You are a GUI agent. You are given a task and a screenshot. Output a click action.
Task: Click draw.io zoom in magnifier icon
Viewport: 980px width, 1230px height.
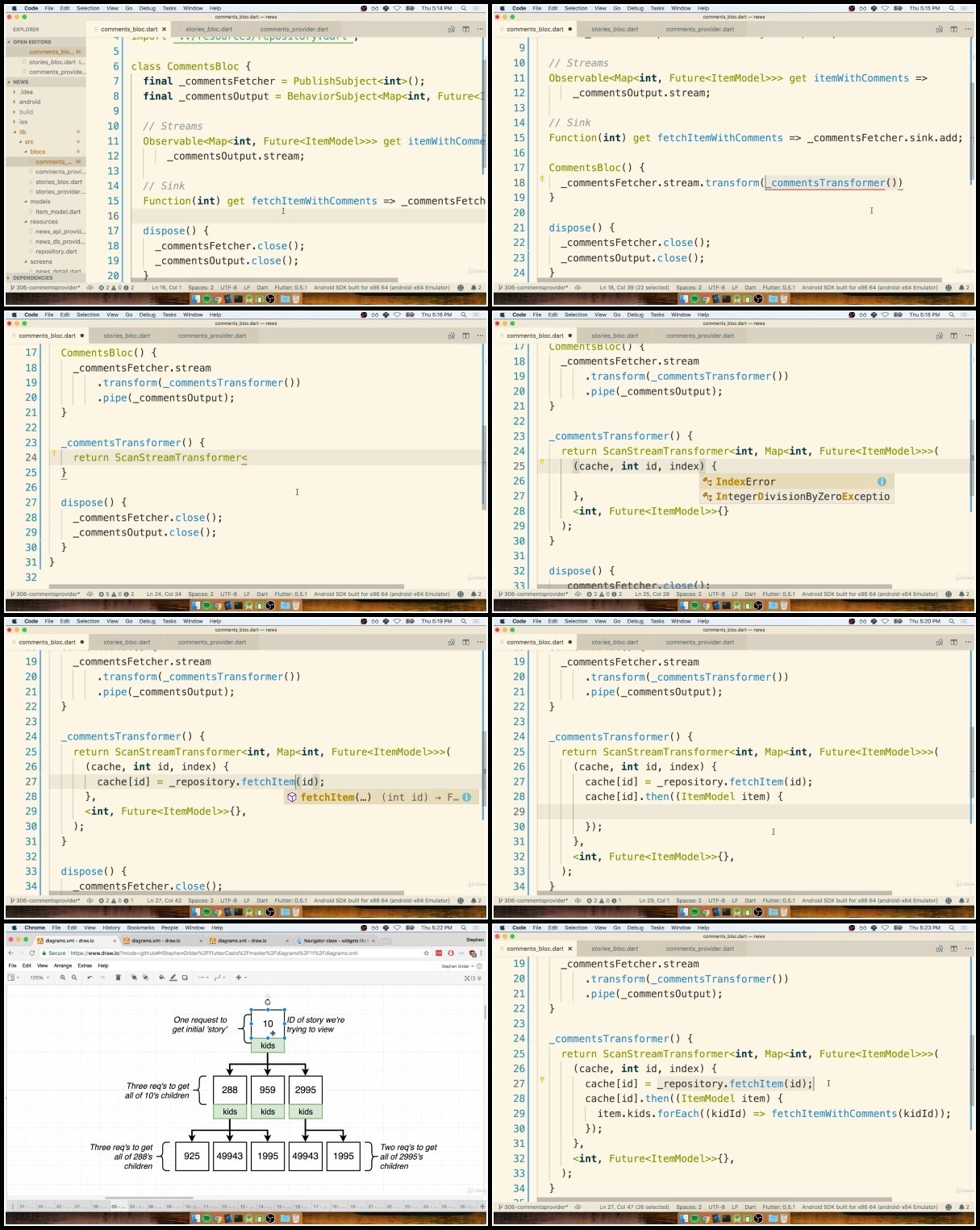pyautogui.click(x=63, y=978)
